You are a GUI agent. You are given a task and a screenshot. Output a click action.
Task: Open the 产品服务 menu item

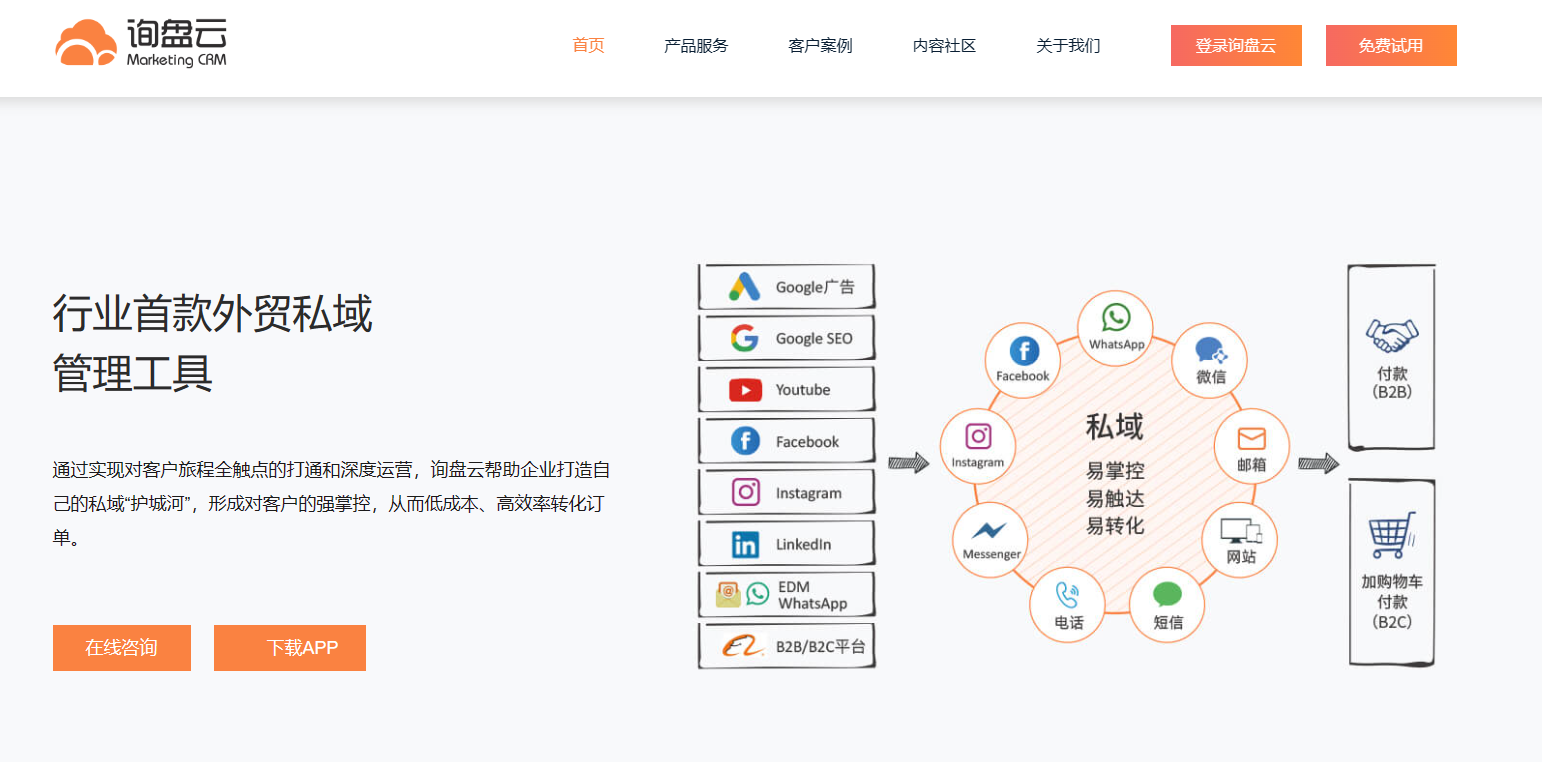pyautogui.click(x=696, y=45)
